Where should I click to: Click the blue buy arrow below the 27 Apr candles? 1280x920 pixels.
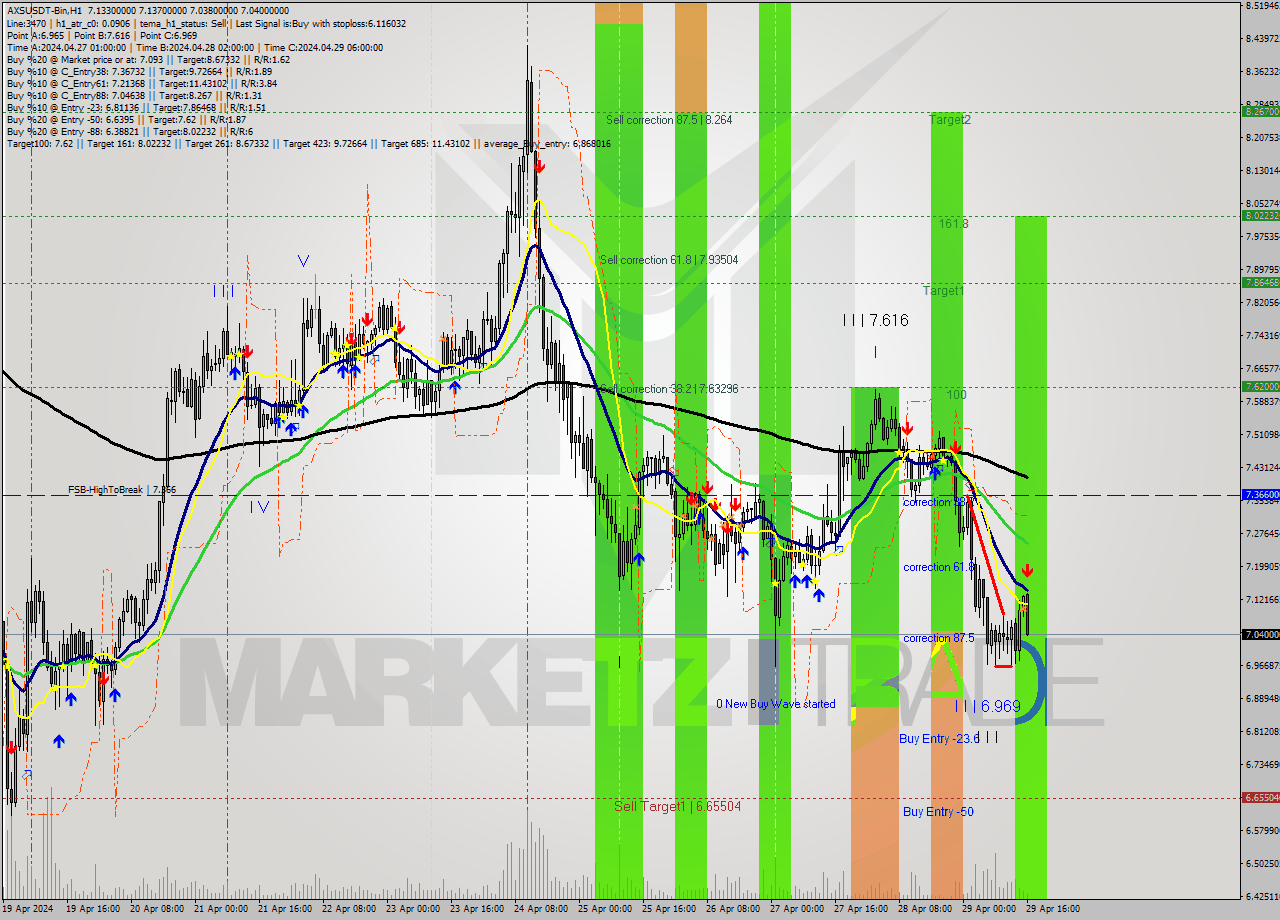tap(820, 594)
